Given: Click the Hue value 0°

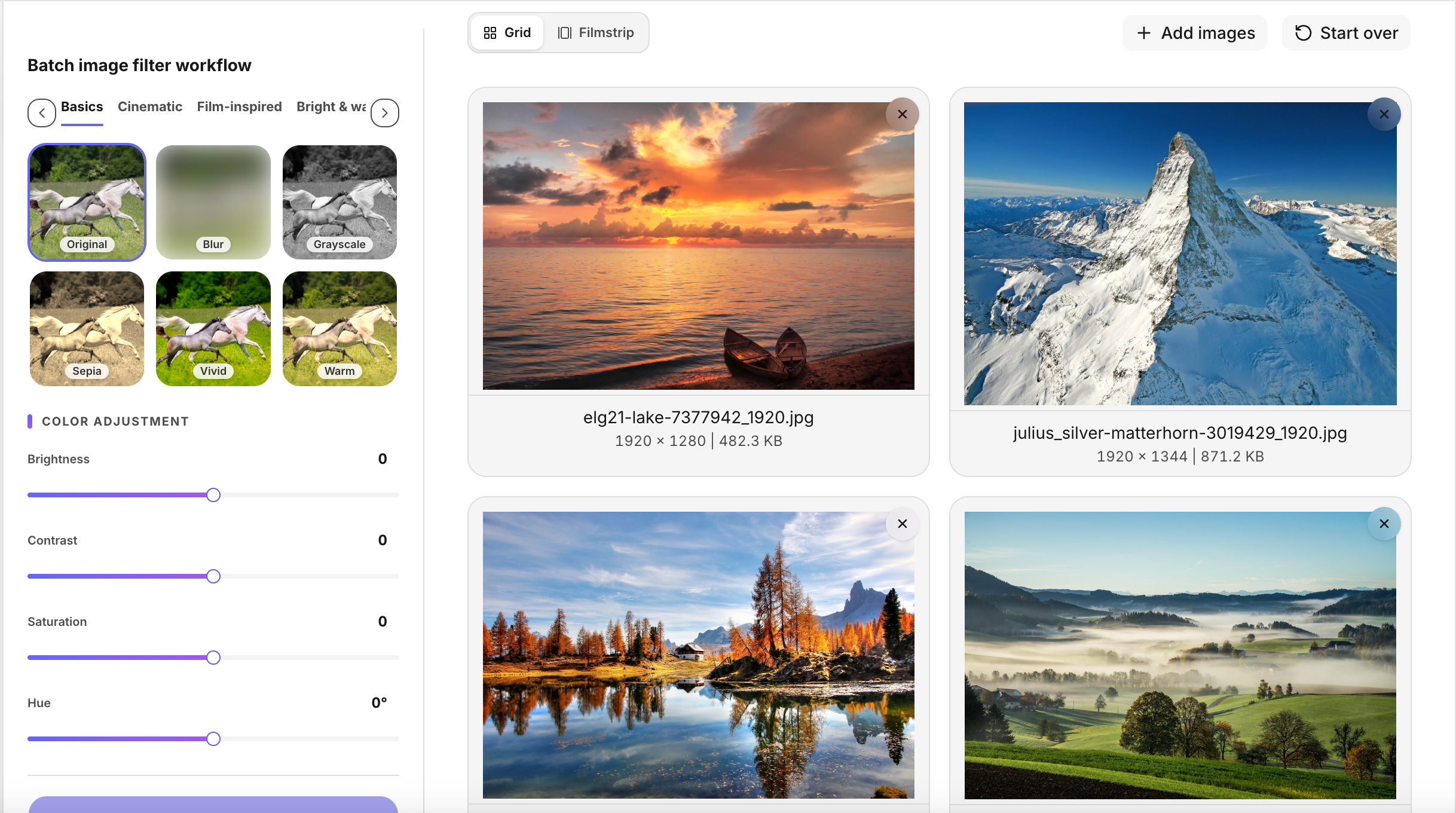Looking at the screenshot, I should coord(379,703).
